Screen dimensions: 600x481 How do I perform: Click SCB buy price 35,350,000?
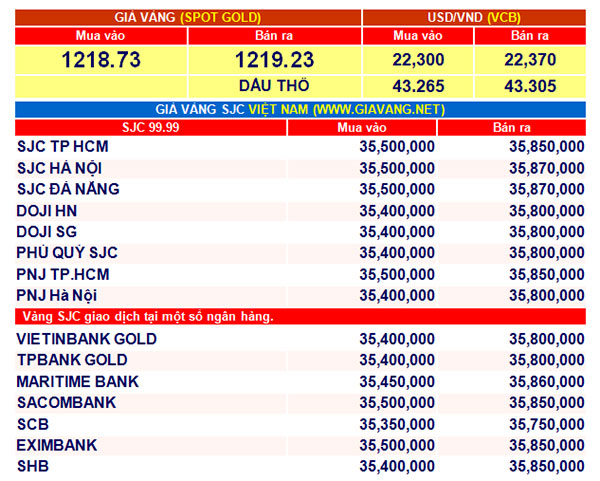click(397, 425)
